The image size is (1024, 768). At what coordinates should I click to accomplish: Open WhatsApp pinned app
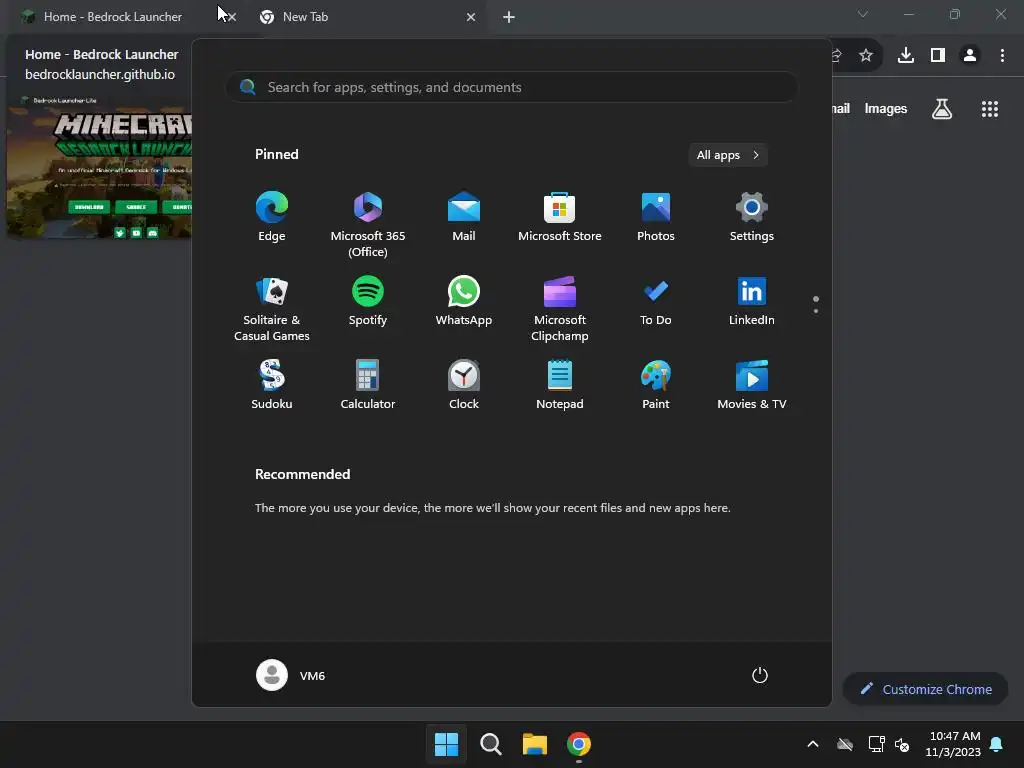(x=464, y=301)
